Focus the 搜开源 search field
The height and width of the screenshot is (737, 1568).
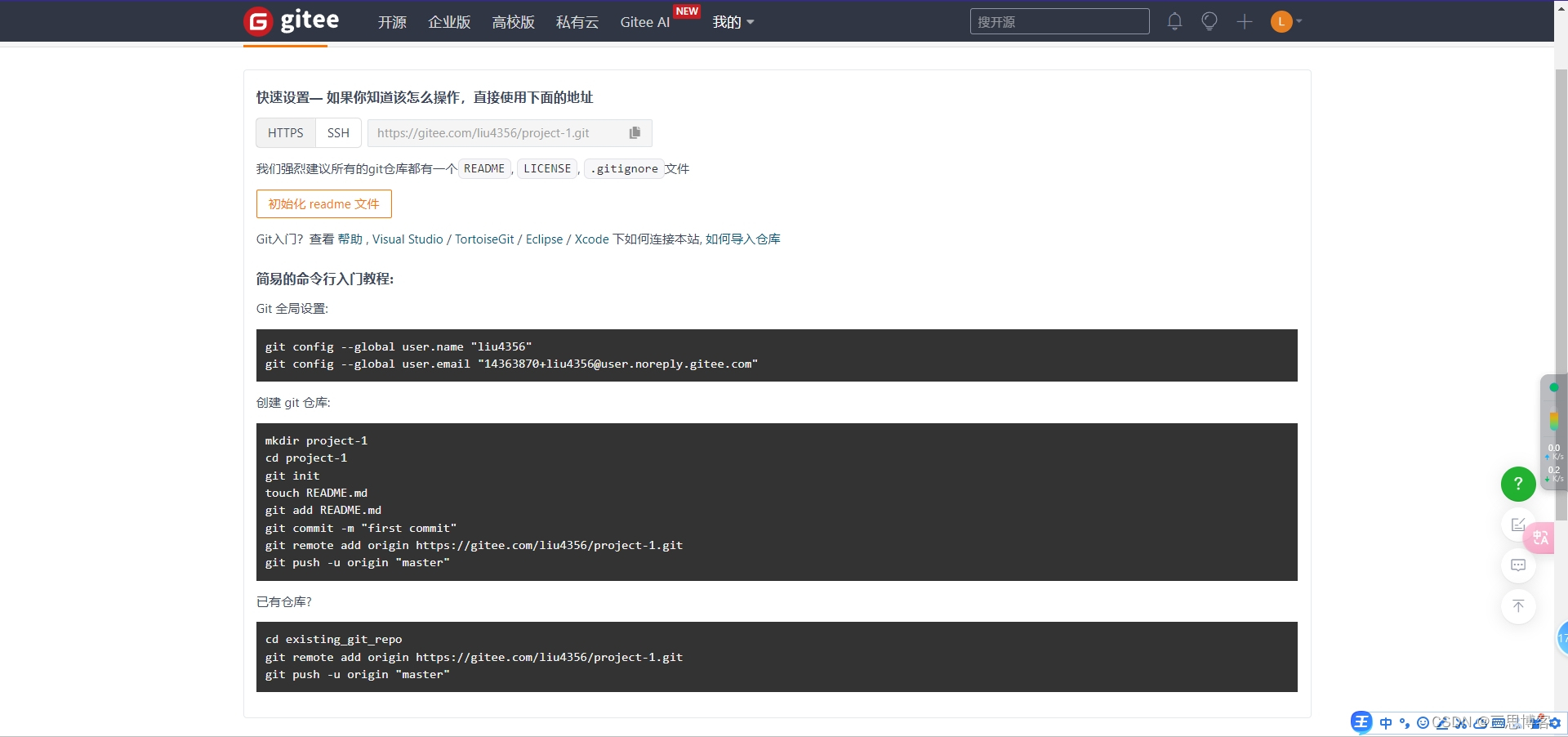(1059, 21)
